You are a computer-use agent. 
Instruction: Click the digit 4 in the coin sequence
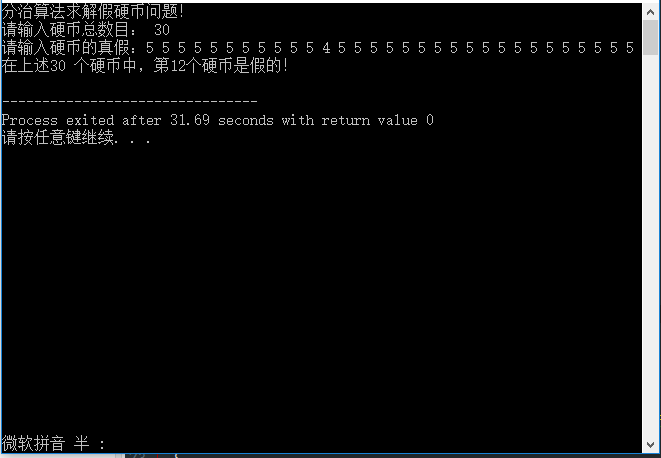[326, 48]
